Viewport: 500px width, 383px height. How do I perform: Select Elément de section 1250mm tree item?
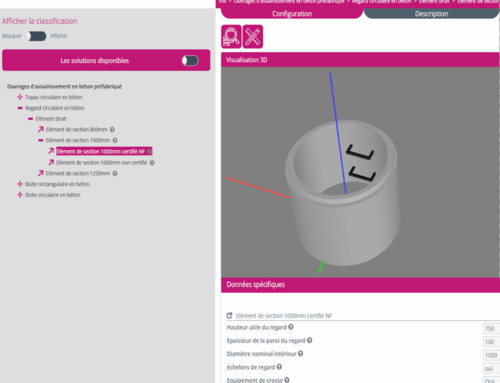78,173
